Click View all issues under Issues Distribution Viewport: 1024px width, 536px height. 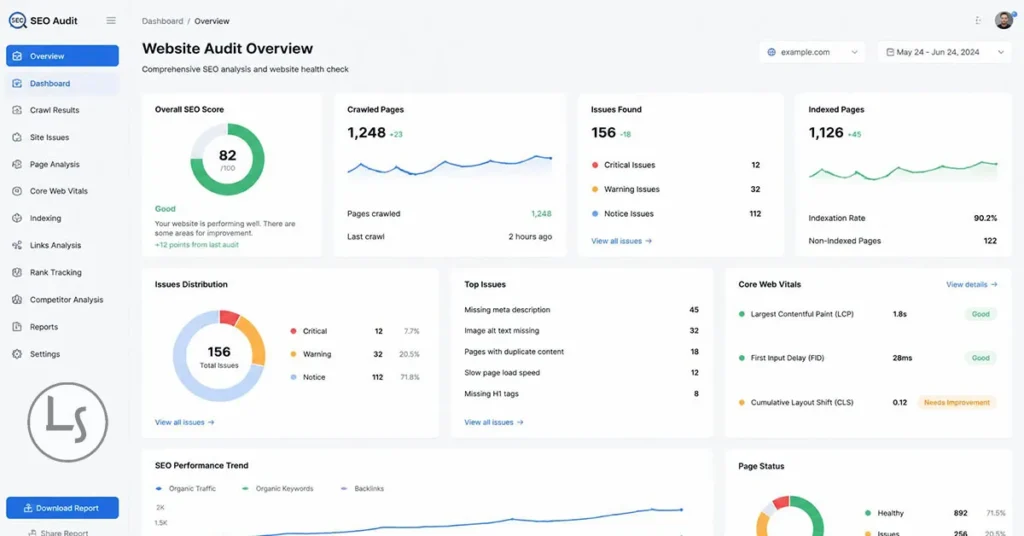click(x=184, y=422)
